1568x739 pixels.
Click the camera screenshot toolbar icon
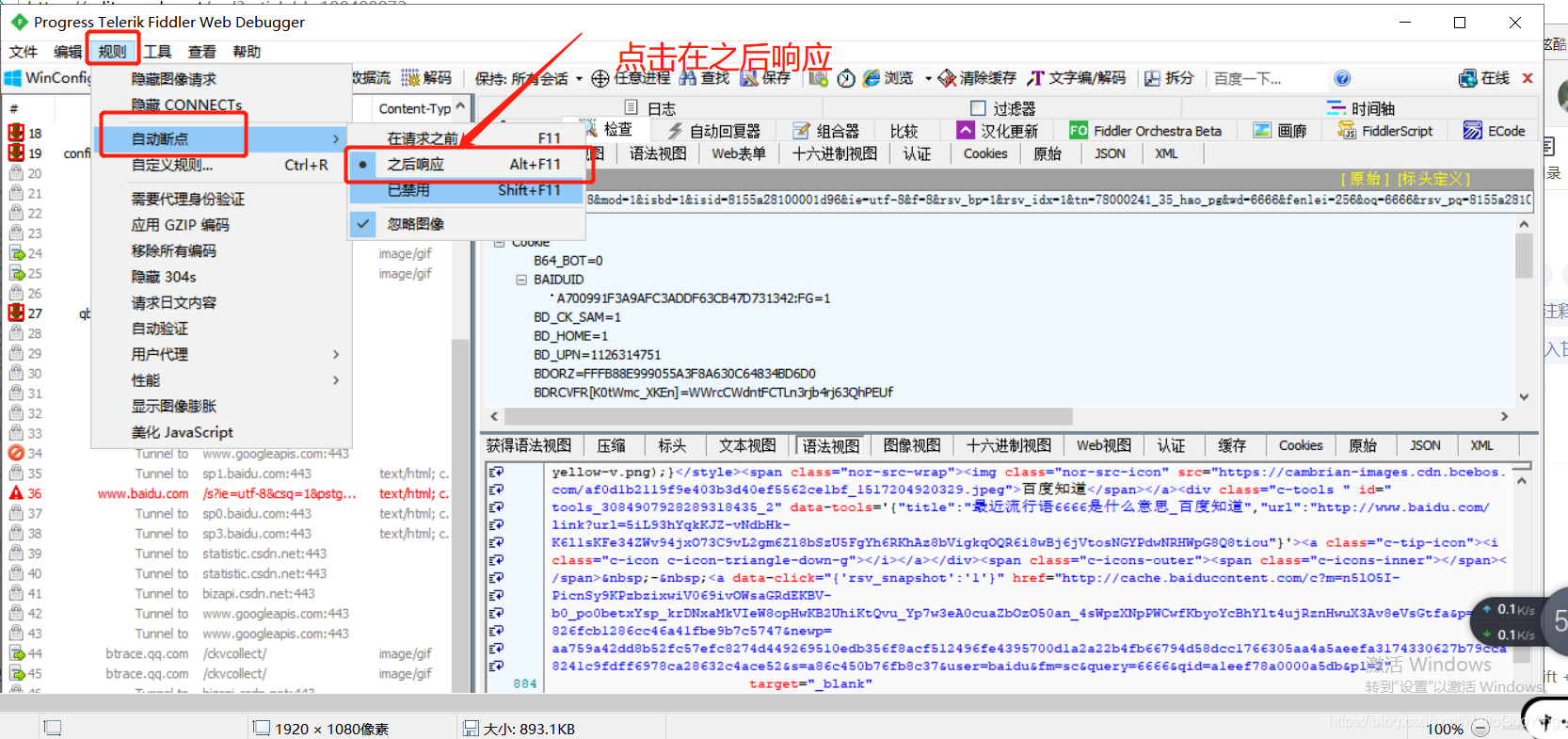coord(818,78)
